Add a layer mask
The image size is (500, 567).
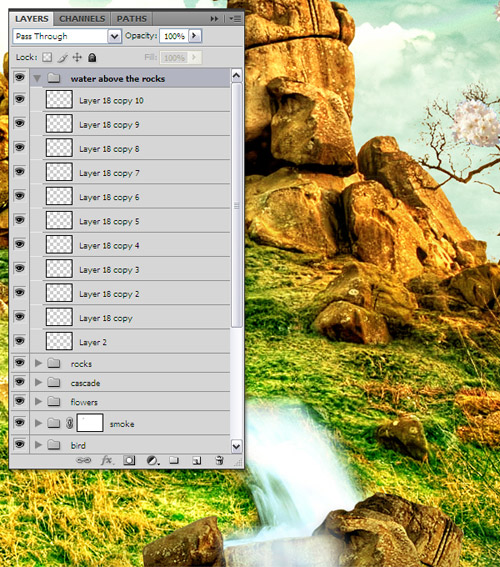pyautogui.click(x=129, y=460)
